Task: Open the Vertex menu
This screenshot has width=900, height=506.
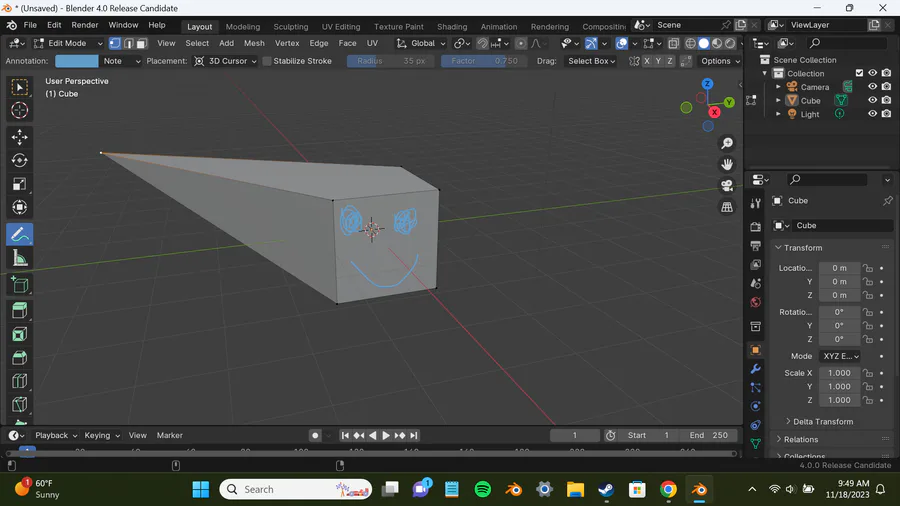Action: (287, 43)
